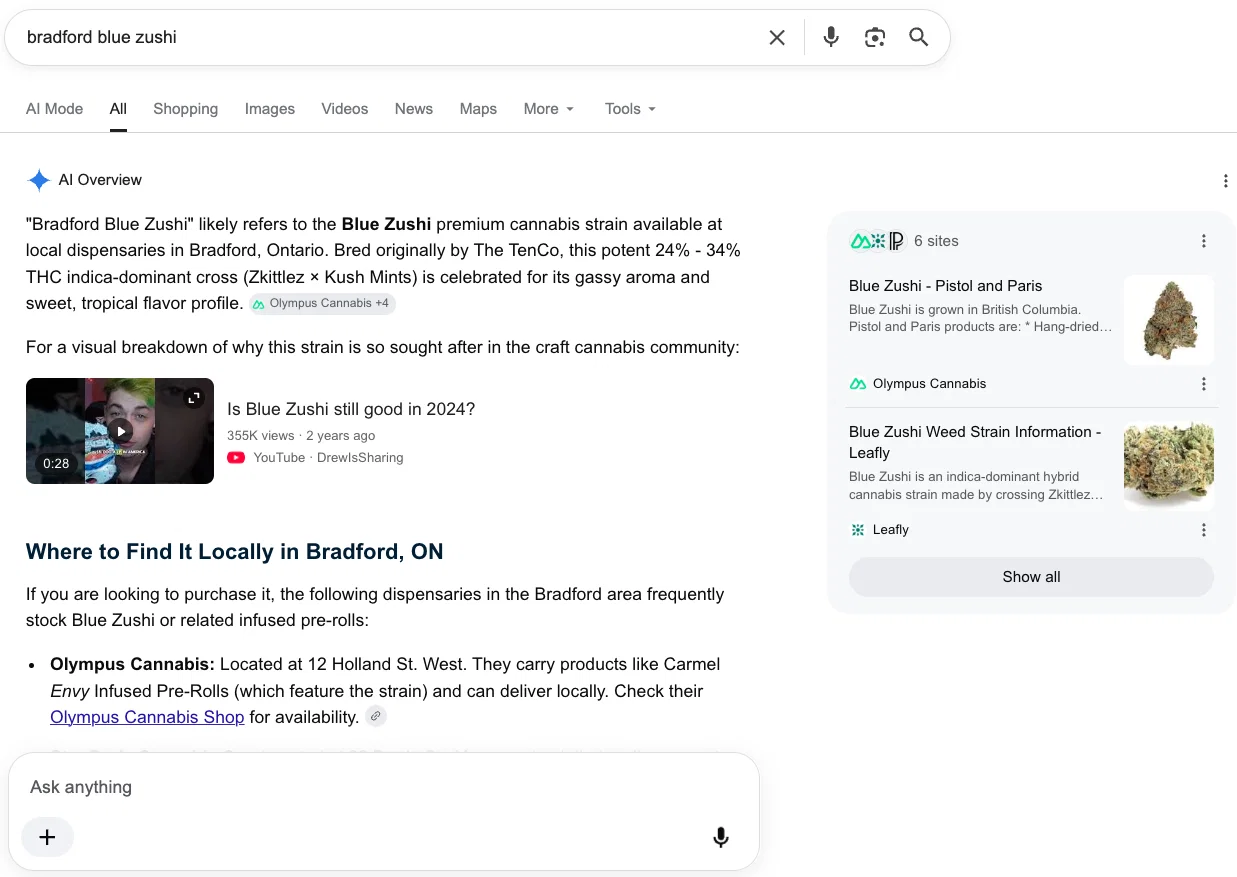This screenshot has height=877, width=1237.
Task: Click the Ask anything input field
Action: click(384, 787)
